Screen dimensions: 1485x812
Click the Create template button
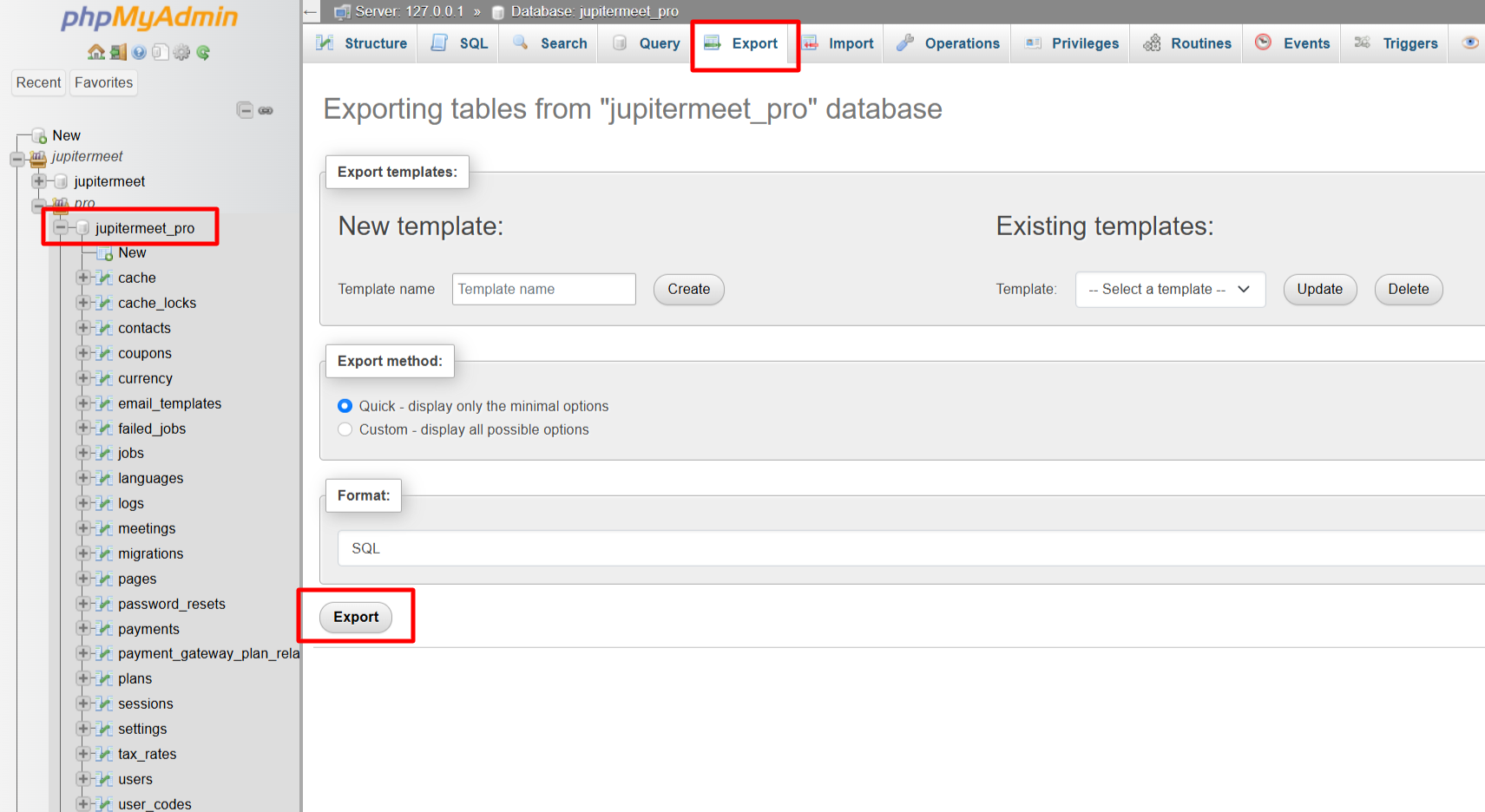(688, 290)
